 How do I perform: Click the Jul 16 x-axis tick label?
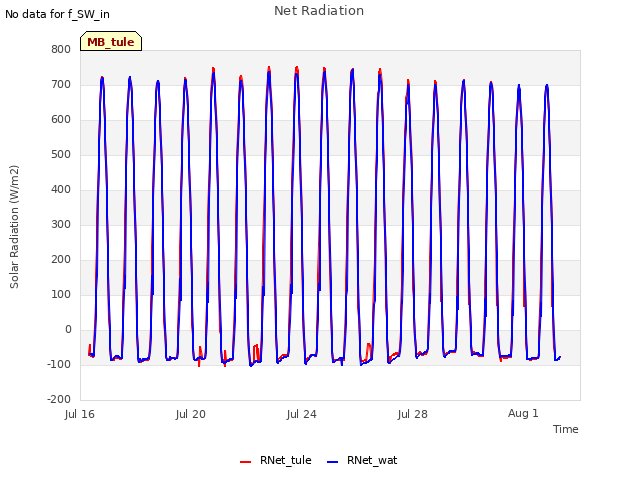(x=80, y=414)
